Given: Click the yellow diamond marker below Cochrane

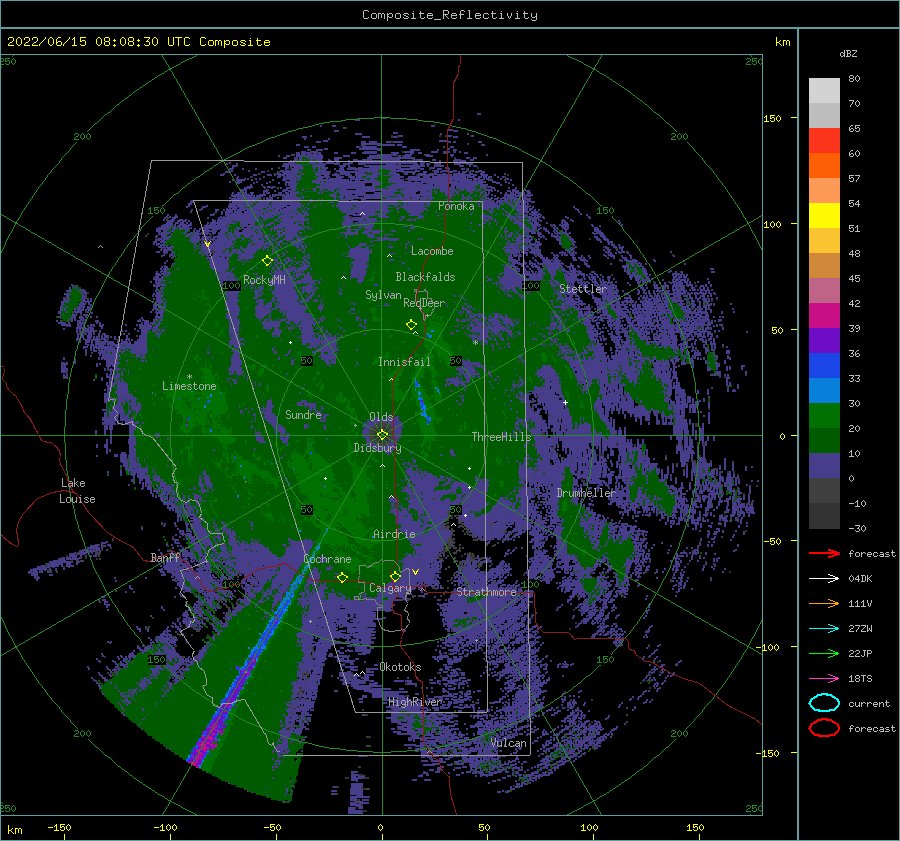Looking at the screenshot, I should pyautogui.click(x=342, y=577).
